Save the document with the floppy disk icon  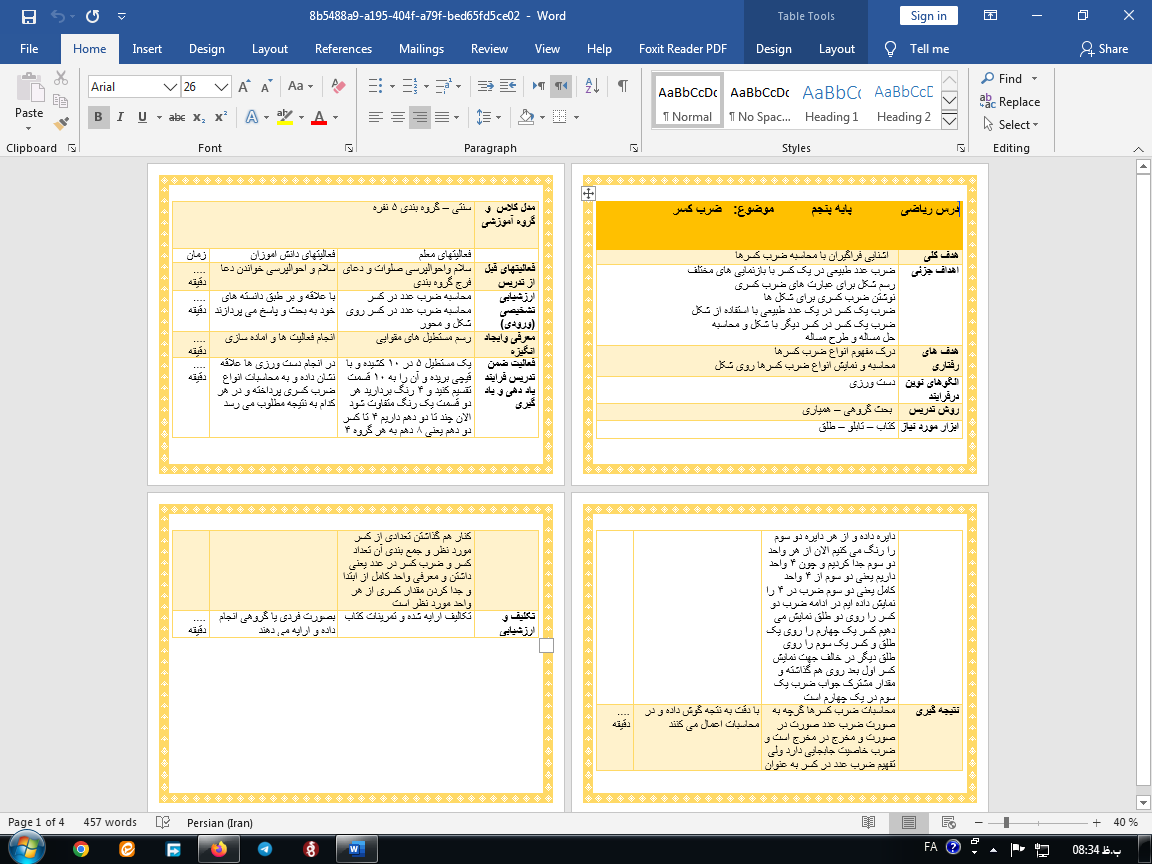[x=28, y=16]
